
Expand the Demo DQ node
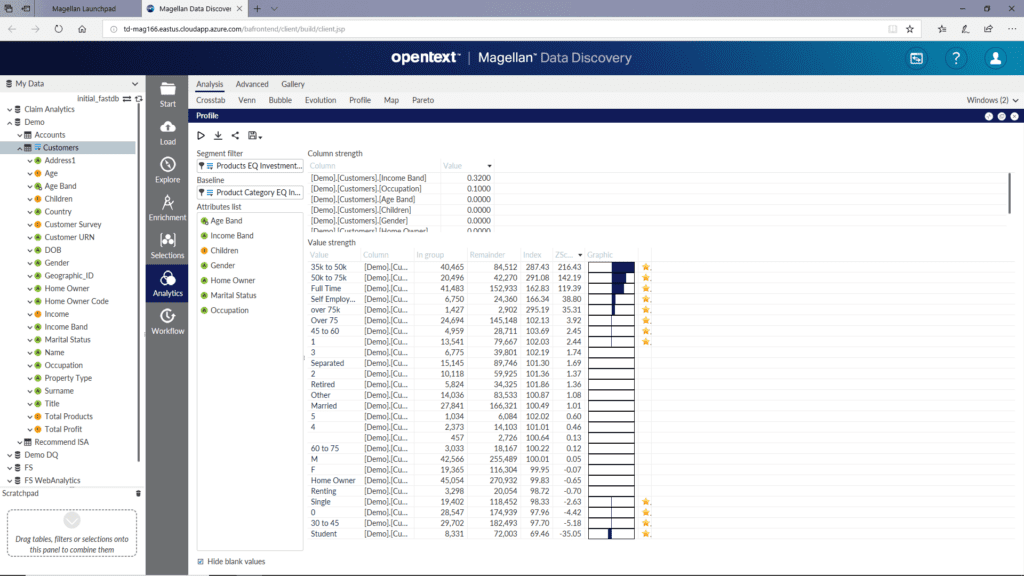pyautogui.click(x=10, y=455)
